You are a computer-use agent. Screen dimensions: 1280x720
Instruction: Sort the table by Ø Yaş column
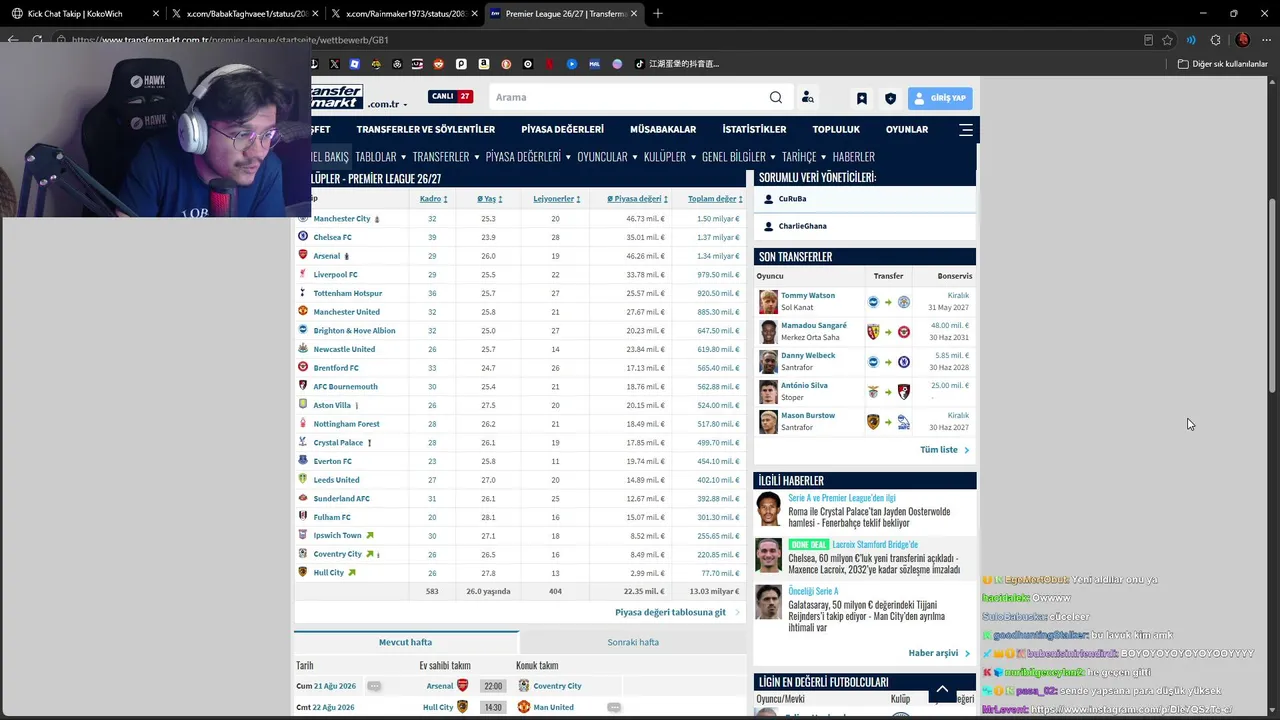pos(489,199)
